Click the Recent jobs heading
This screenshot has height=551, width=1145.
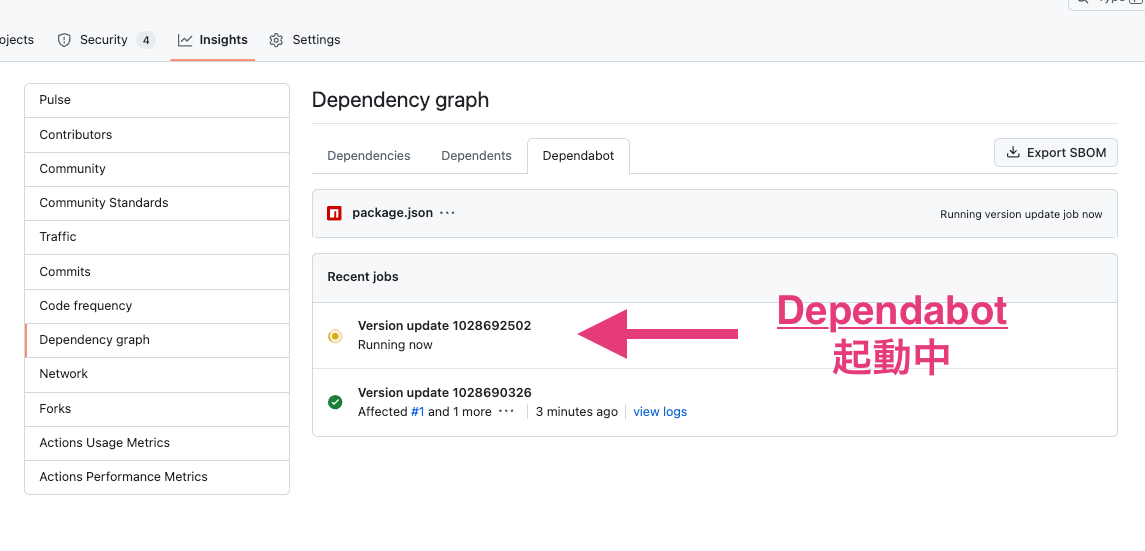[363, 277]
